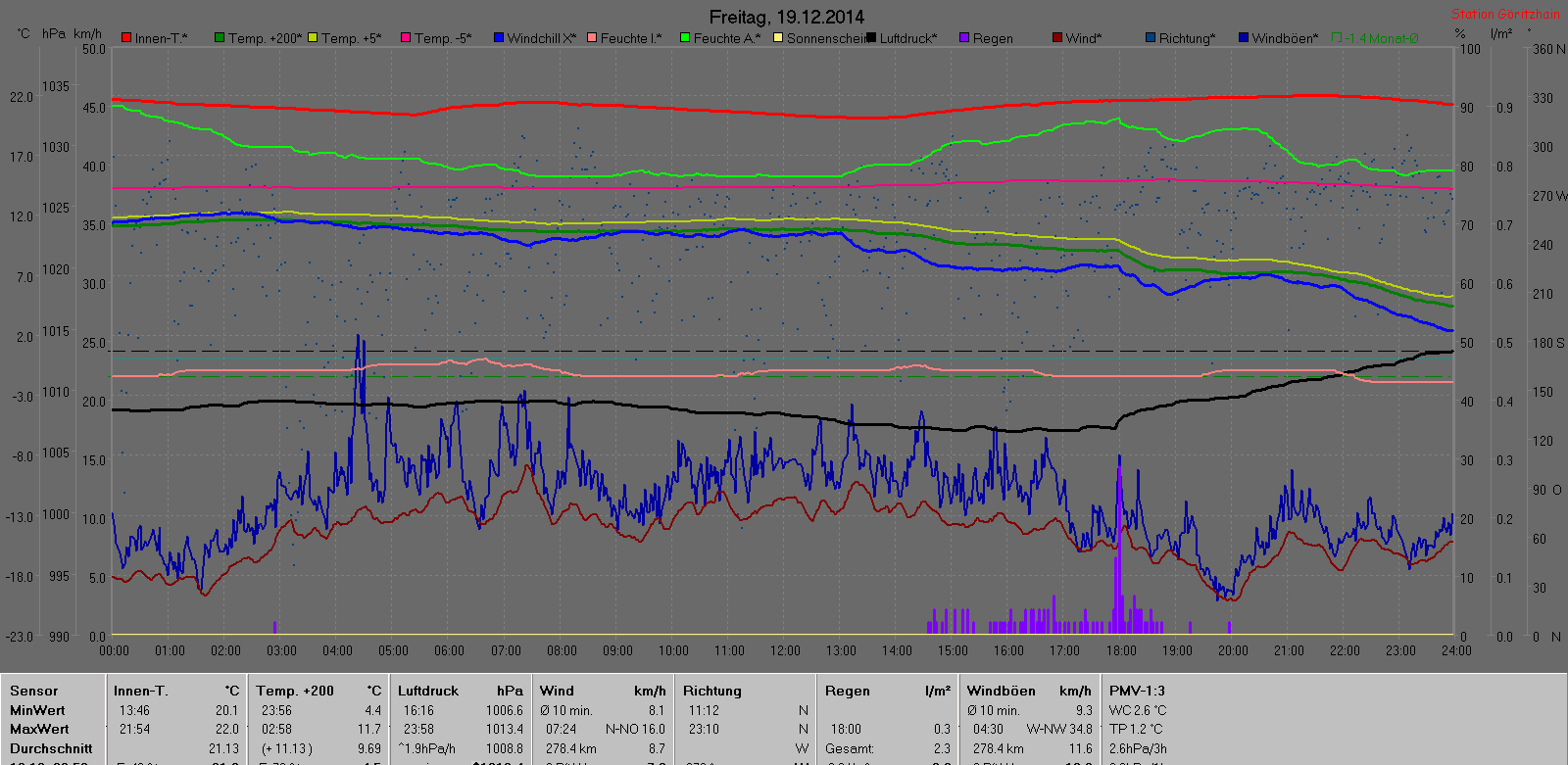
Task: Click the purple Regen legend swatch
Action: (964, 38)
